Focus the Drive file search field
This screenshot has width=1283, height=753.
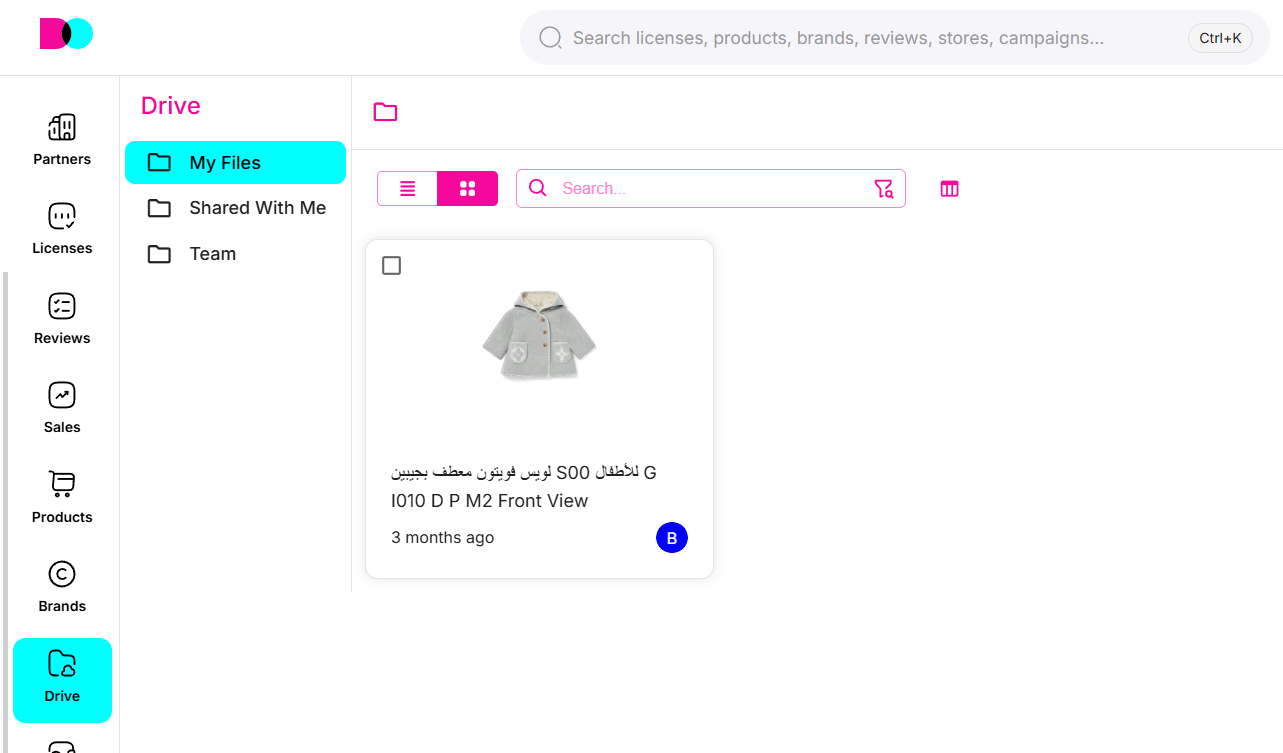711,188
